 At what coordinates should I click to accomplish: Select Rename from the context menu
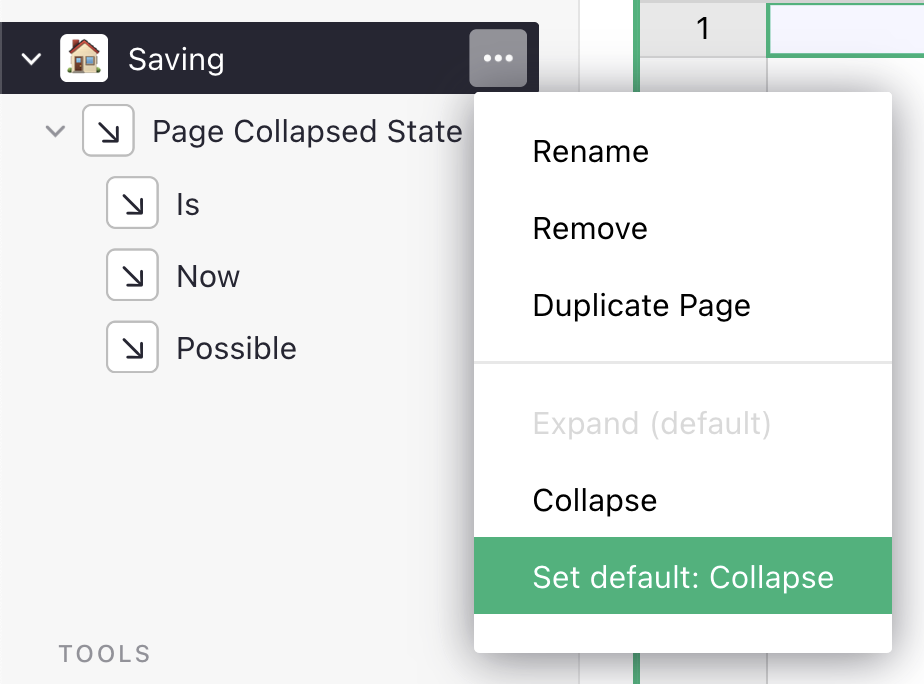[x=591, y=152]
